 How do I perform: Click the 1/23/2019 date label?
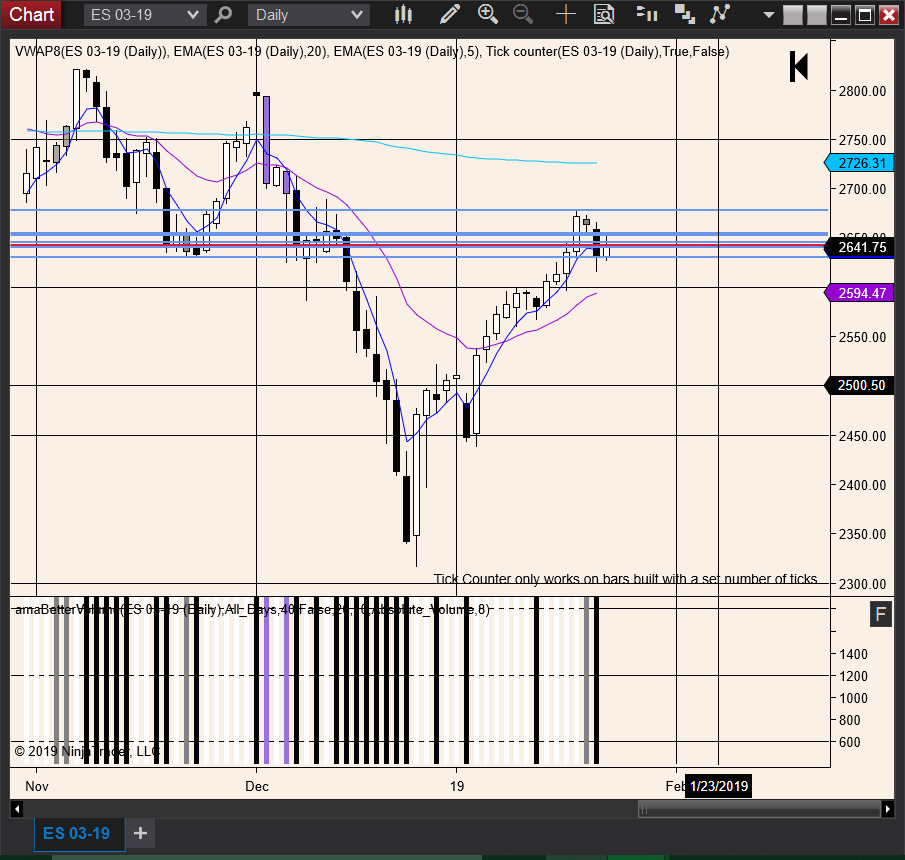(719, 786)
